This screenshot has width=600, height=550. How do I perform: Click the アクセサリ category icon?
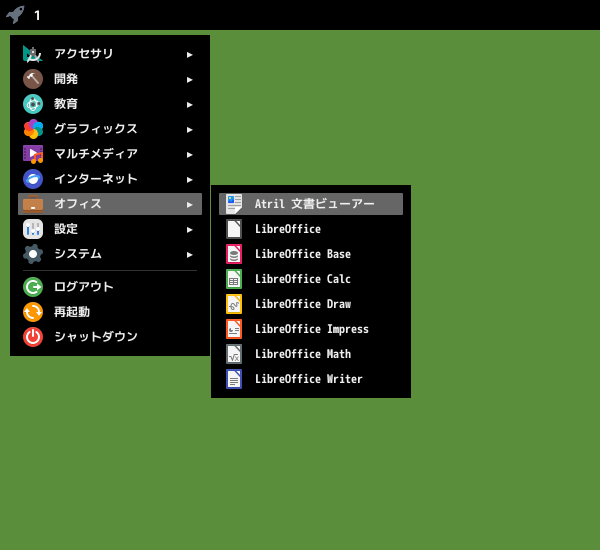(33, 54)
